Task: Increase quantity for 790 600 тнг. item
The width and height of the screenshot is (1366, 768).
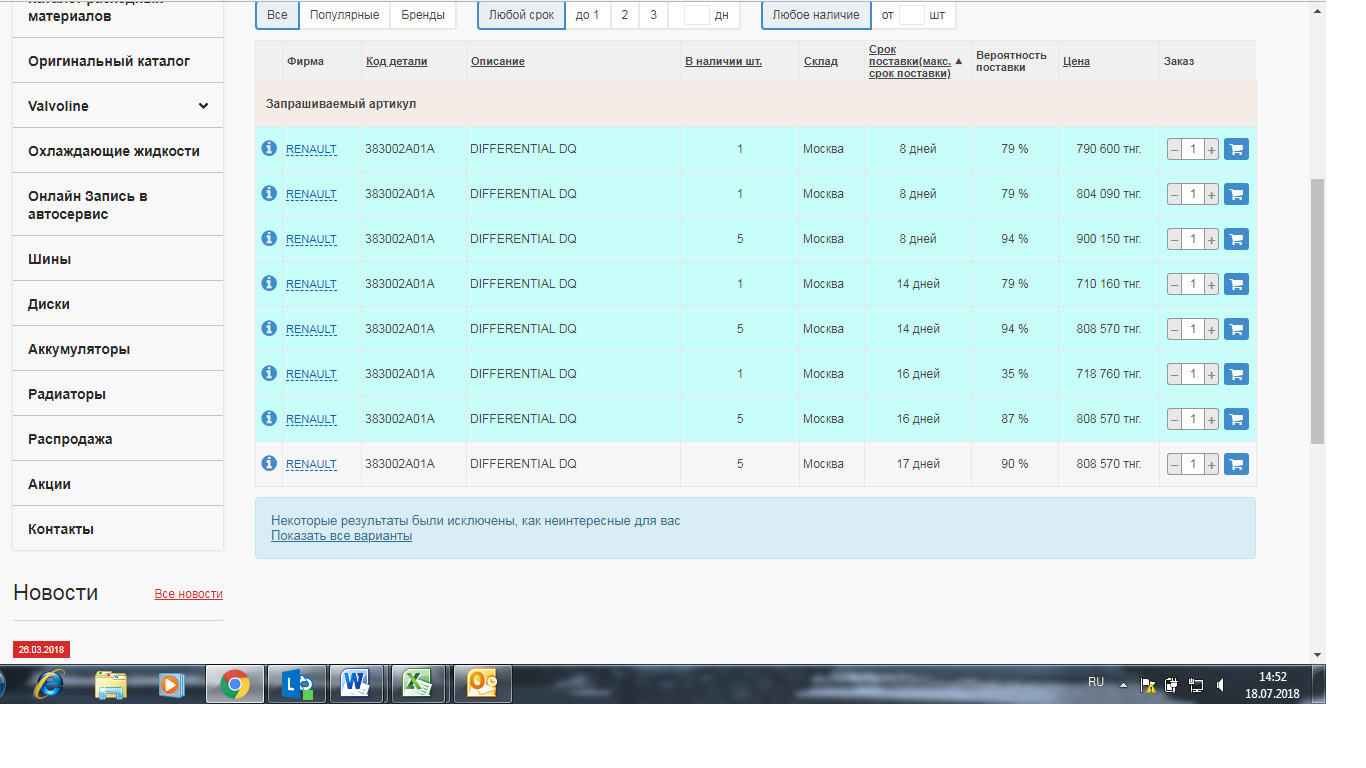Action: 1211,150
